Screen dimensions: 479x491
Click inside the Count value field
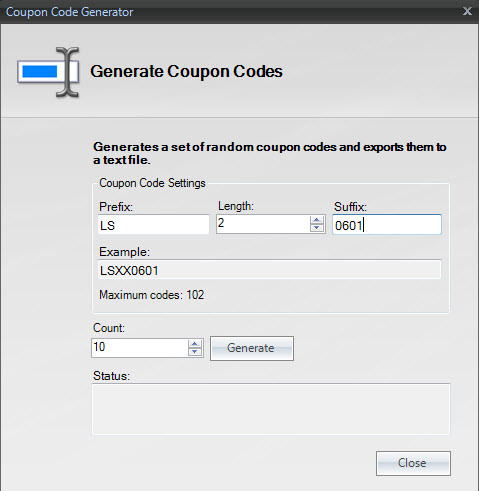click(x=139, y=348)
